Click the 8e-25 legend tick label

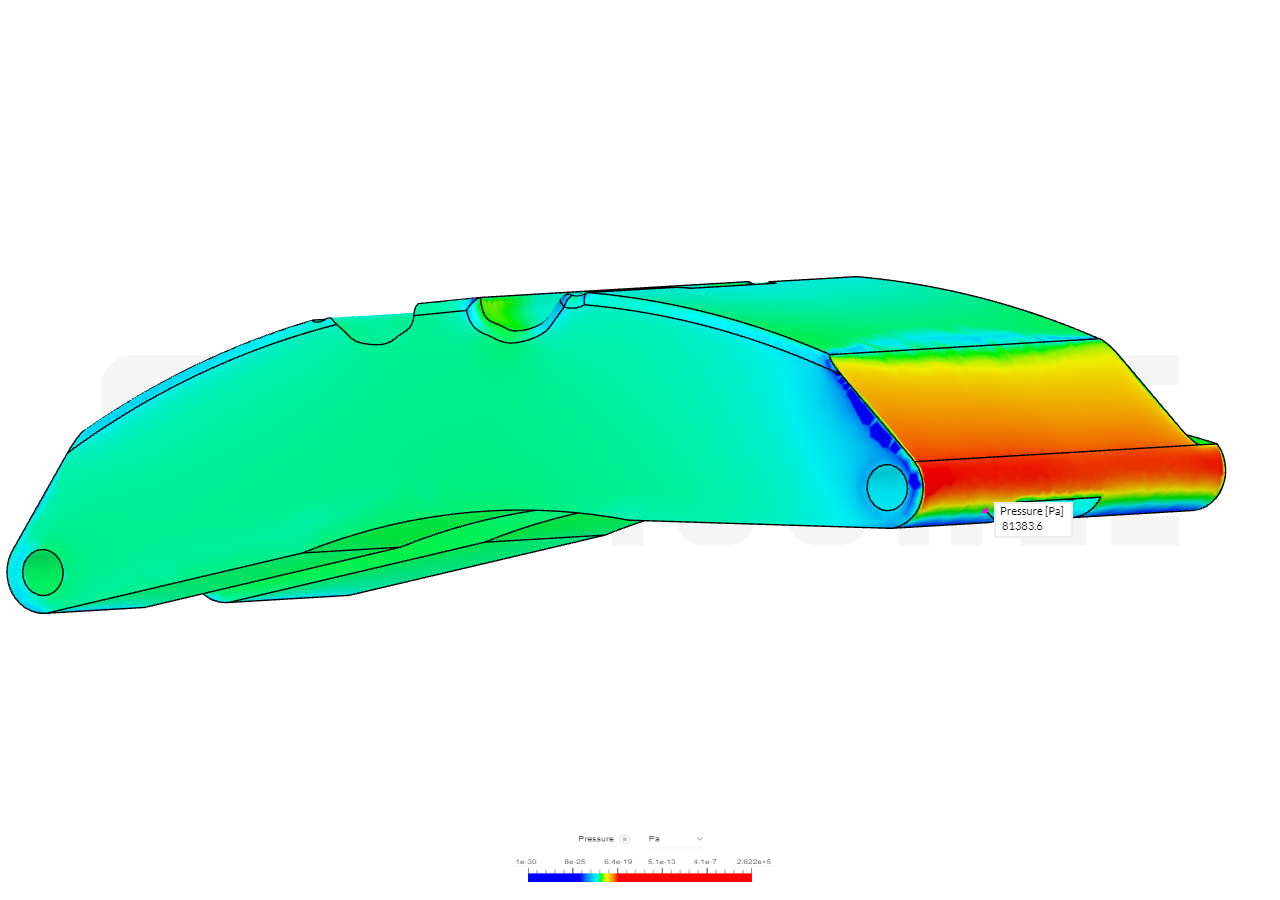(x=574, y=861)
